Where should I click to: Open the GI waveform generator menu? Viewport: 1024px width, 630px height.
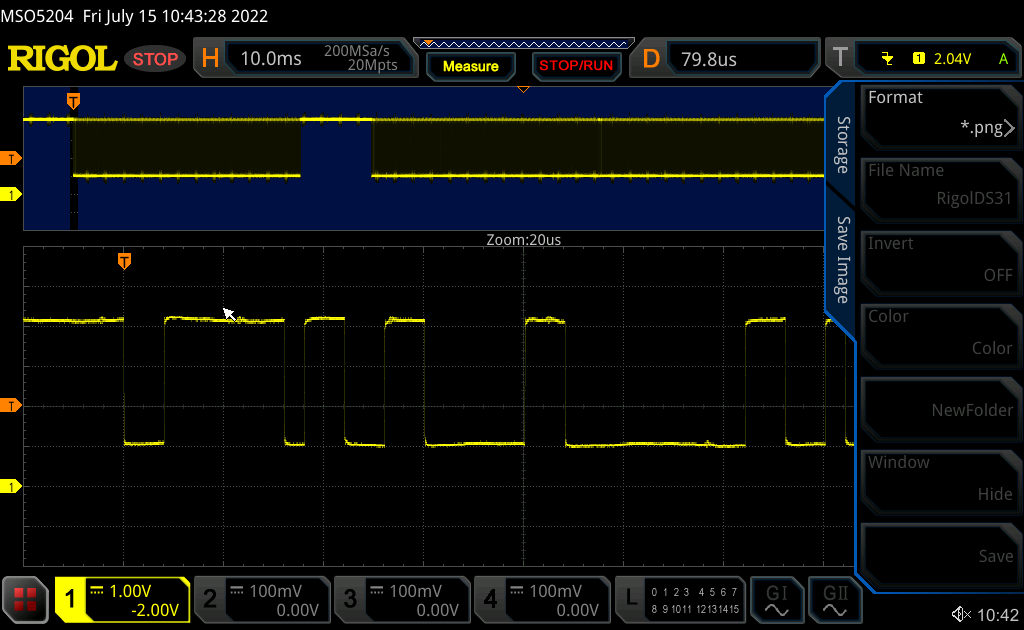click(777, 600)
